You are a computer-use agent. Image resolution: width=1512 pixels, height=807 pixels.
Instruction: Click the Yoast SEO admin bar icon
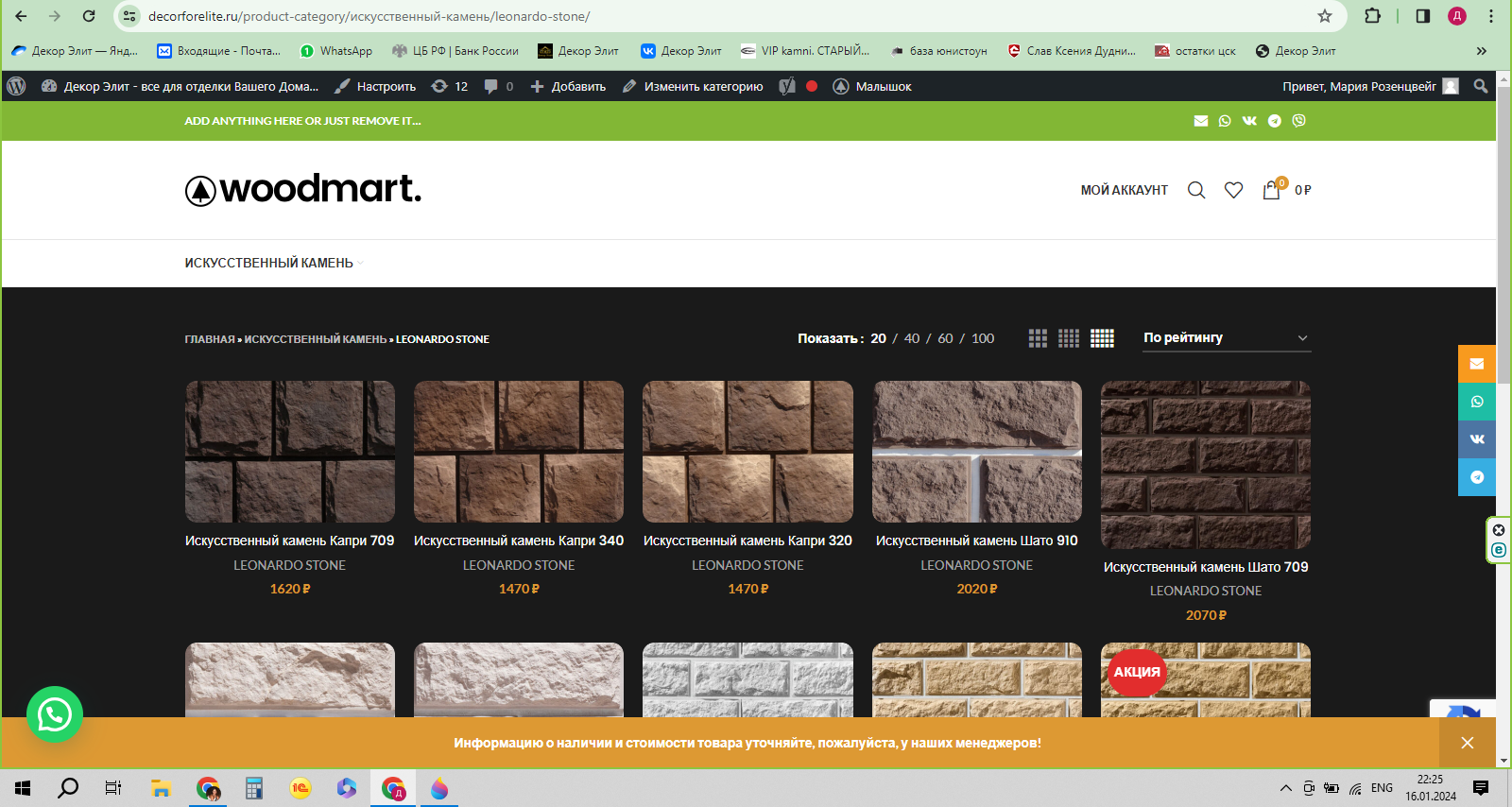(x=787, y=86)
